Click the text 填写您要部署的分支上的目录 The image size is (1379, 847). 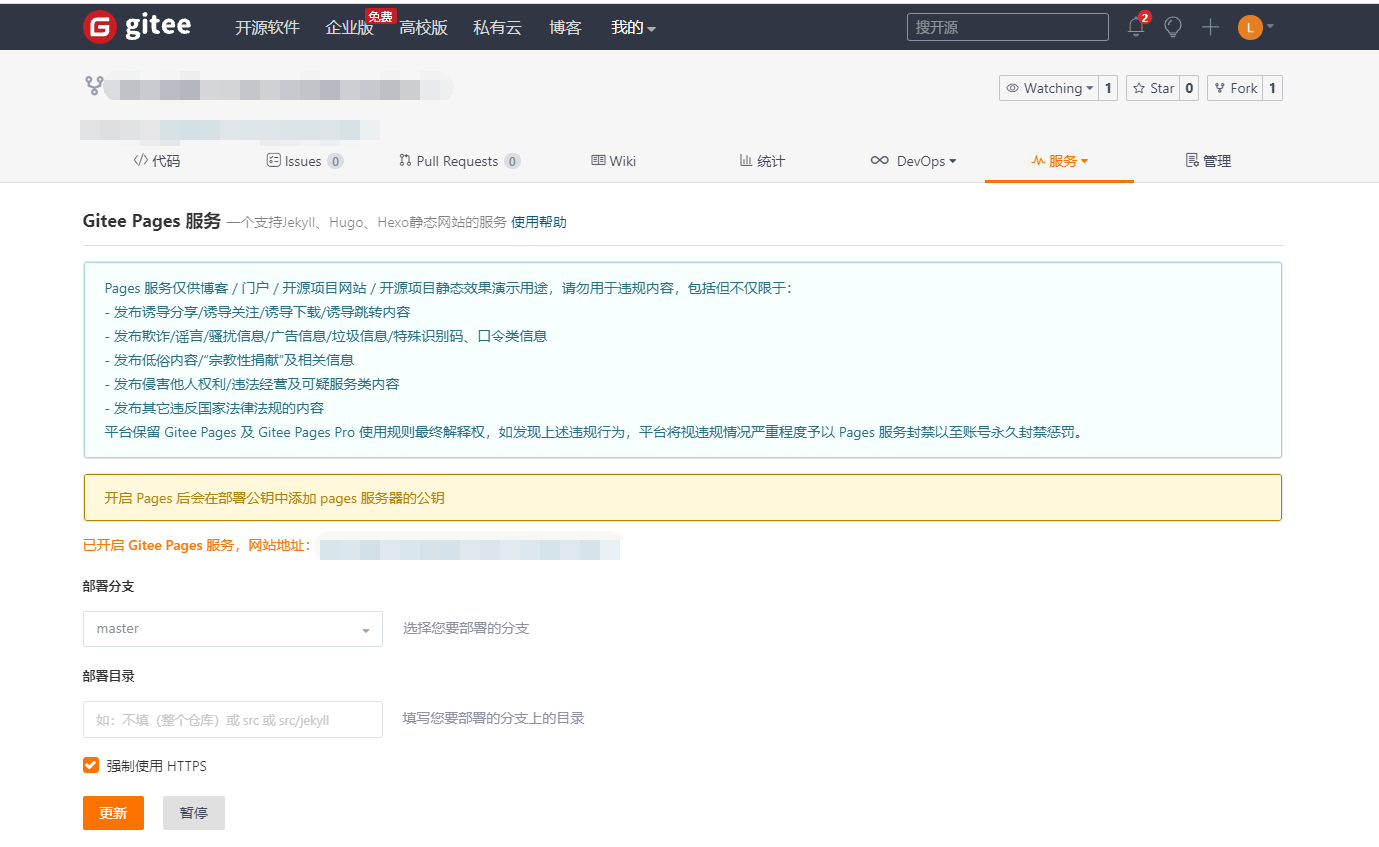click(x=494, y=718)
